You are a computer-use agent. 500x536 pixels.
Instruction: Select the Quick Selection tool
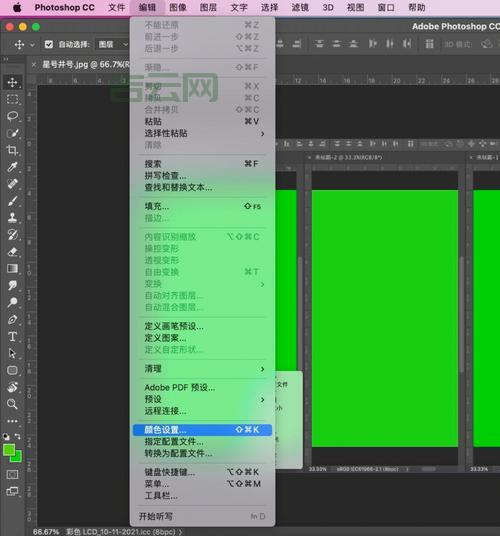13,133
